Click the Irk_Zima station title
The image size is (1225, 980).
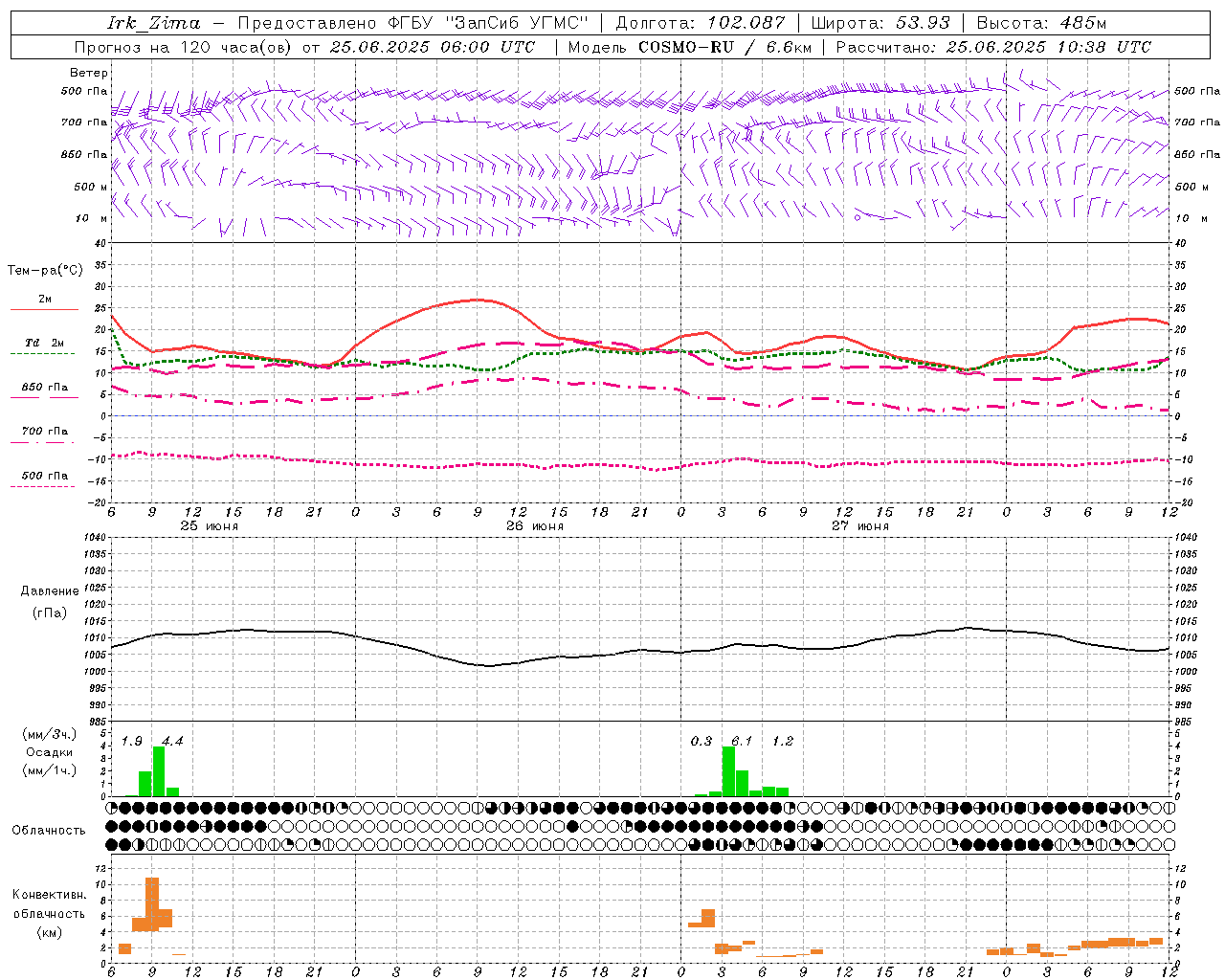tap(154, 23)
